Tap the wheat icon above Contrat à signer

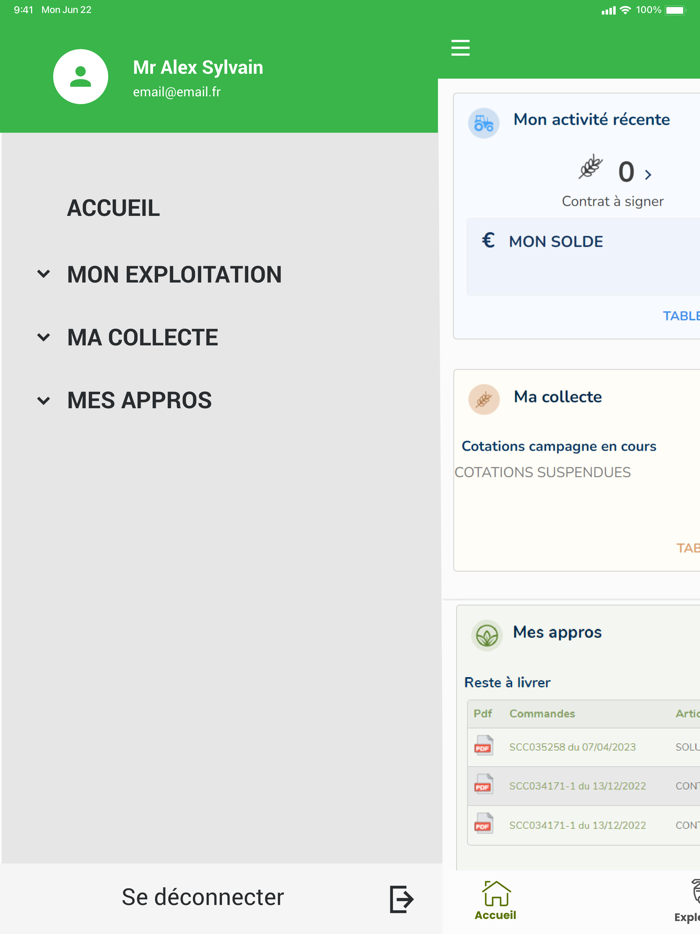(x=590, y=167)
